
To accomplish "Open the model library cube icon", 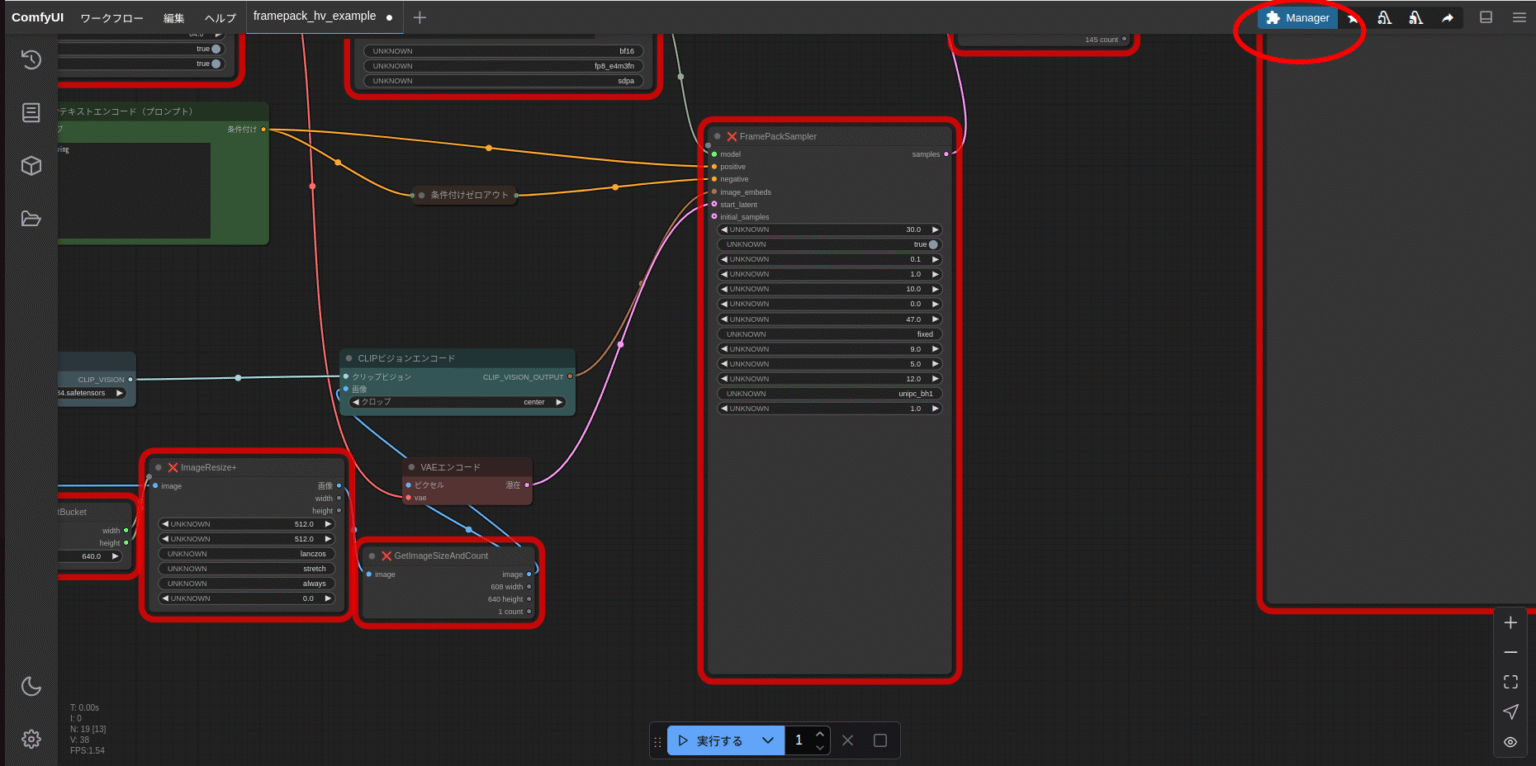I will [x=31, y=165].
